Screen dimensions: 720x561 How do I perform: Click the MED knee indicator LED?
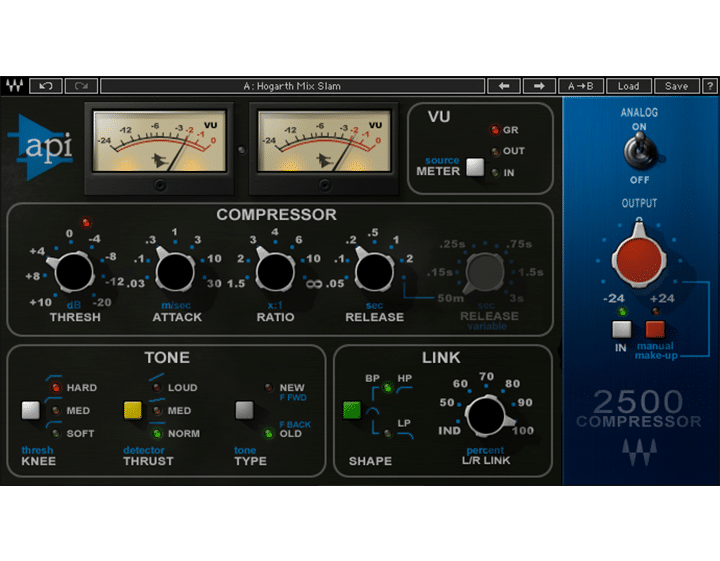tap(56, 410)
